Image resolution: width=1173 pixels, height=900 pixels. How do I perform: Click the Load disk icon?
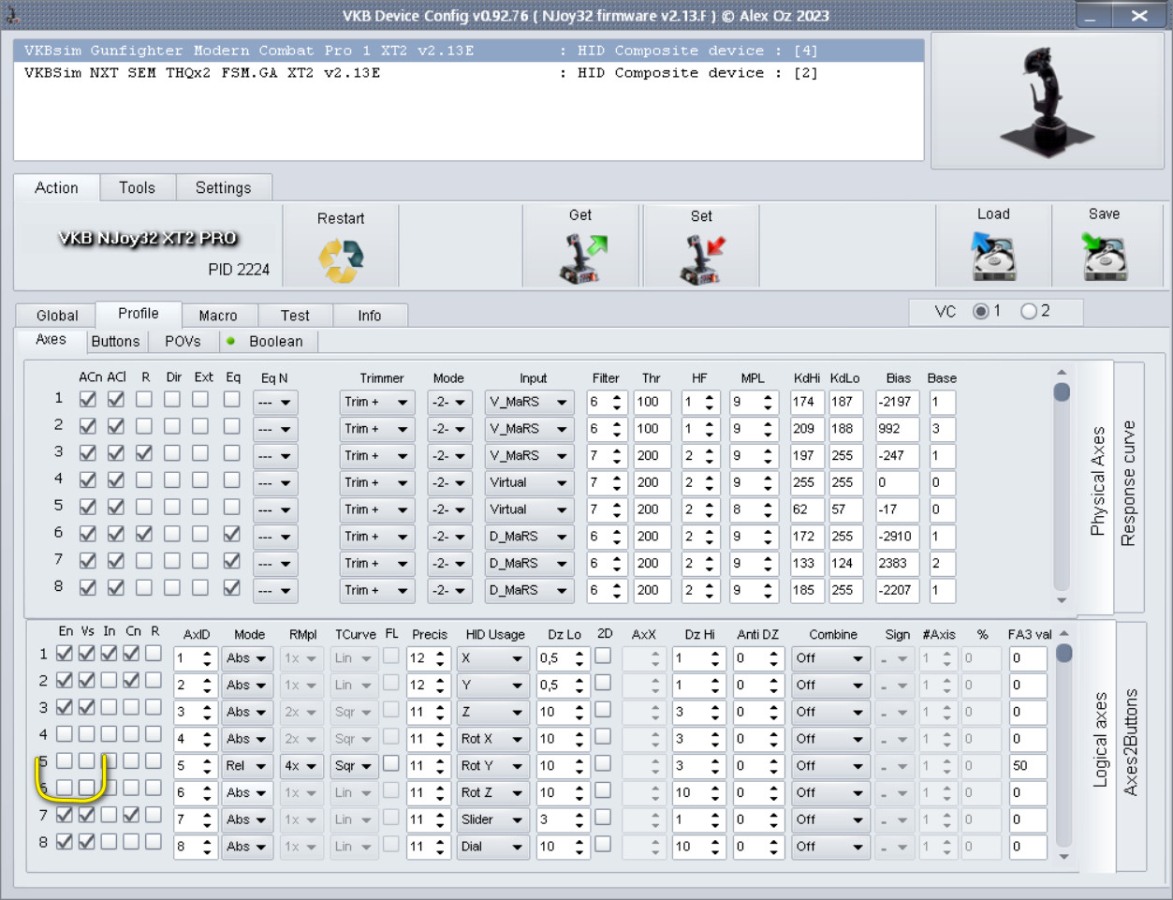click(x=993, y=258)
